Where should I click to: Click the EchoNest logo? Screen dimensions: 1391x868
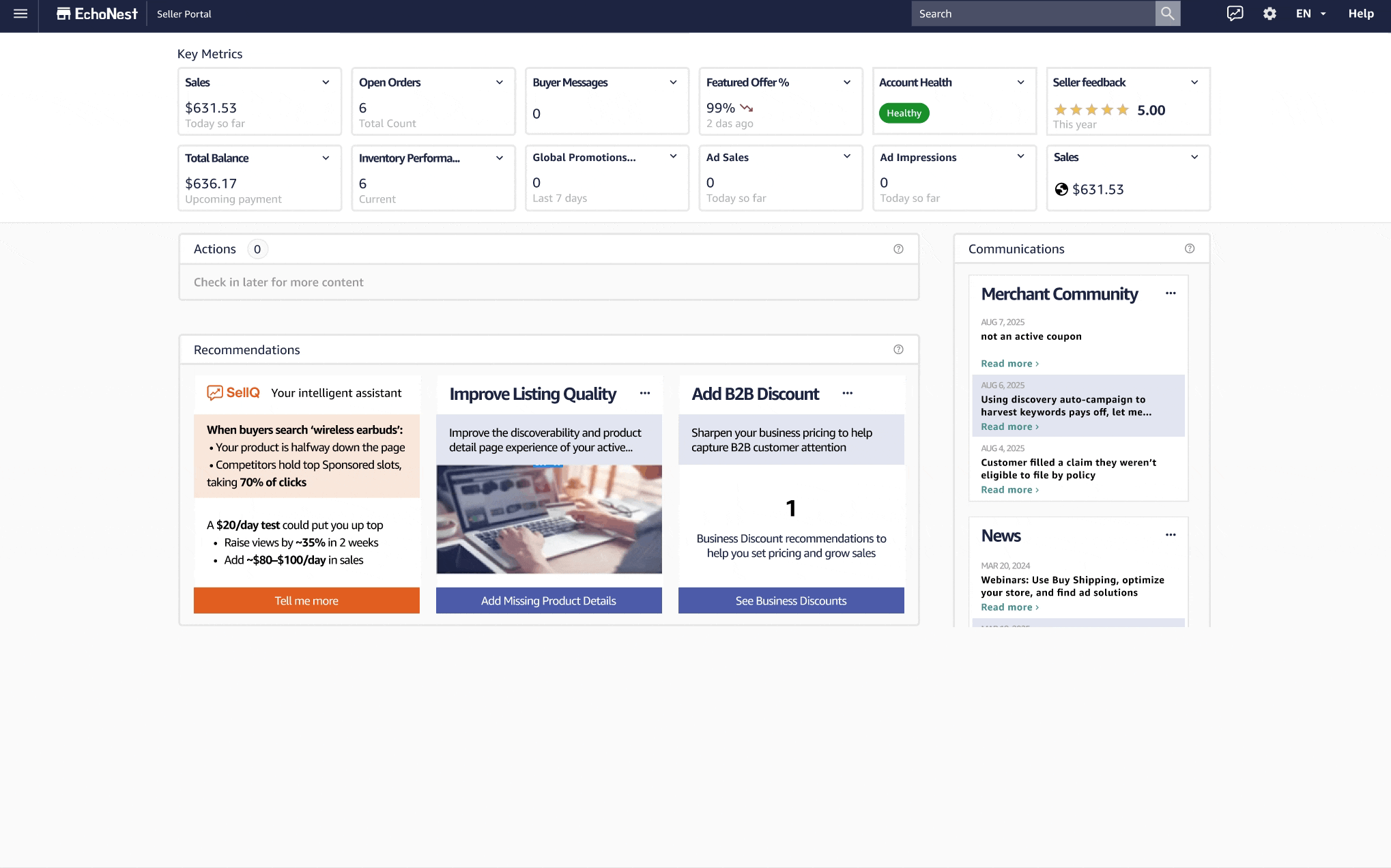(x=97, y=14)
